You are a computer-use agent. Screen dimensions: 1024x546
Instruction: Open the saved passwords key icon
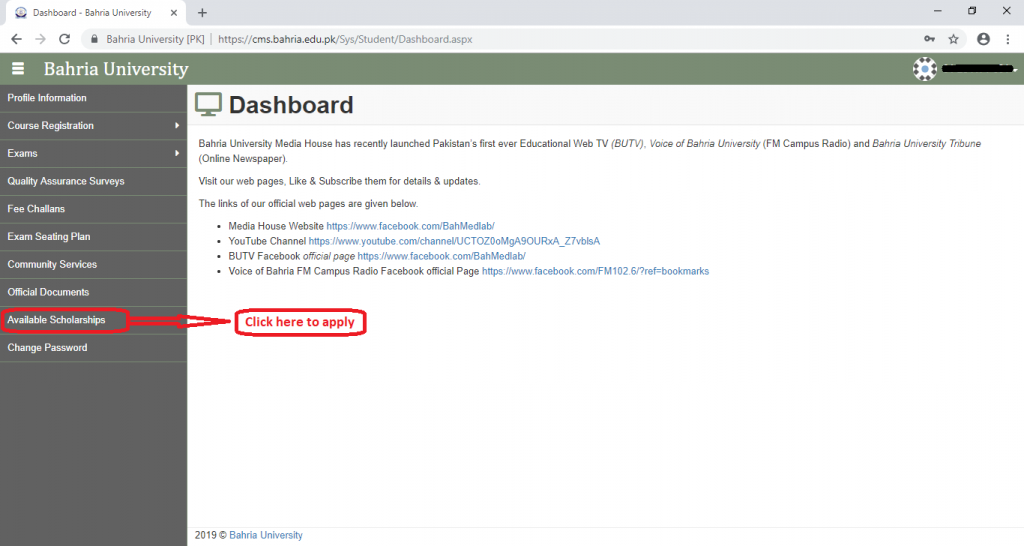[929, 39]
